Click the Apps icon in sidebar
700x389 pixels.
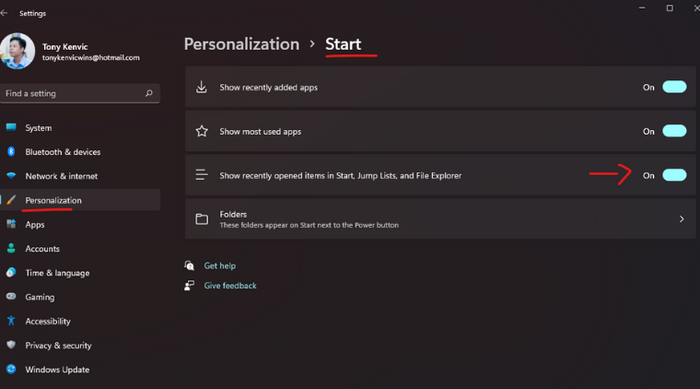pyautogui.click(x=11, y=224)
